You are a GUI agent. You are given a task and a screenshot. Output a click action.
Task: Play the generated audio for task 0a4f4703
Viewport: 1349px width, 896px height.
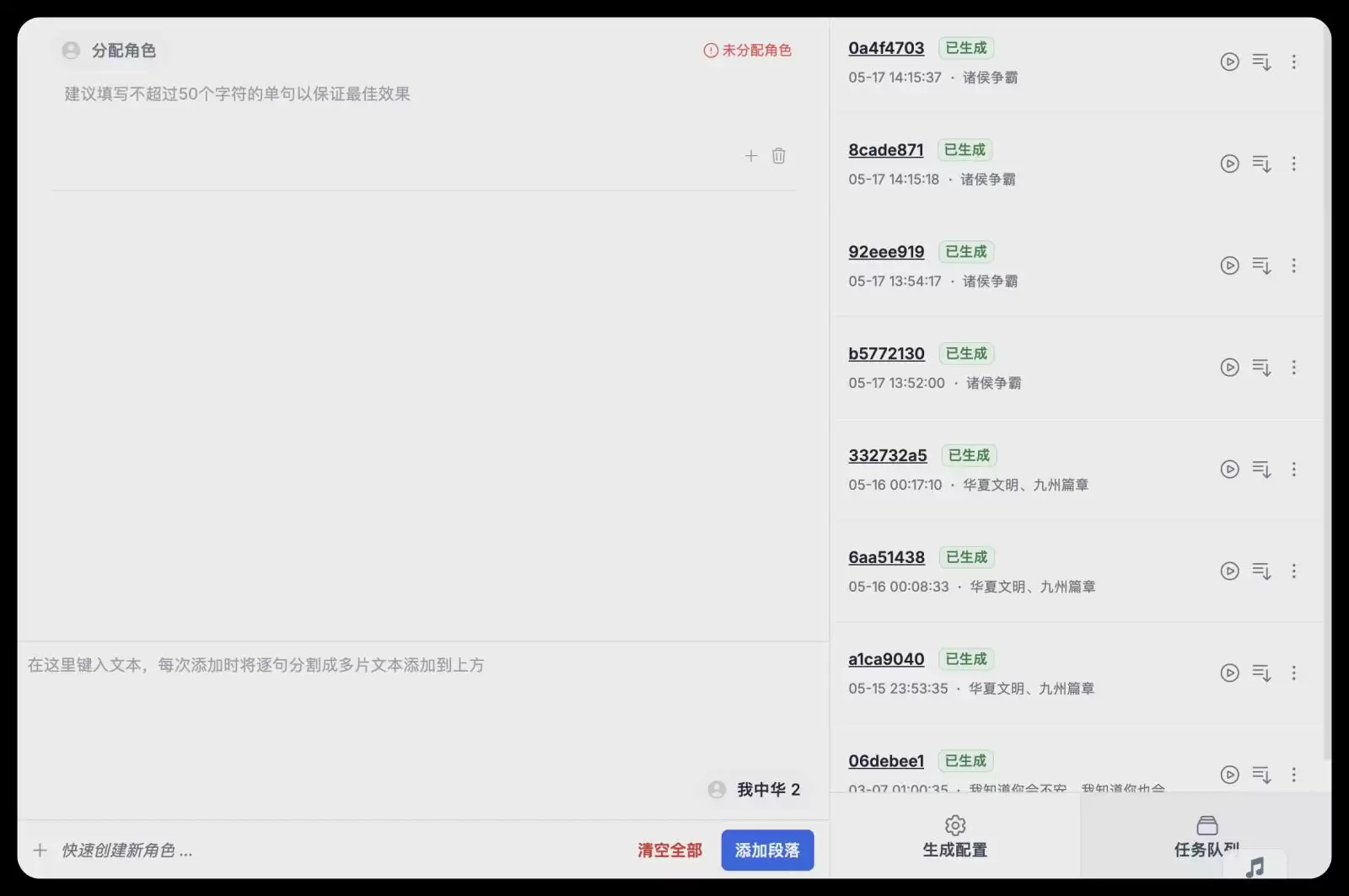(x=1229, y=62)
